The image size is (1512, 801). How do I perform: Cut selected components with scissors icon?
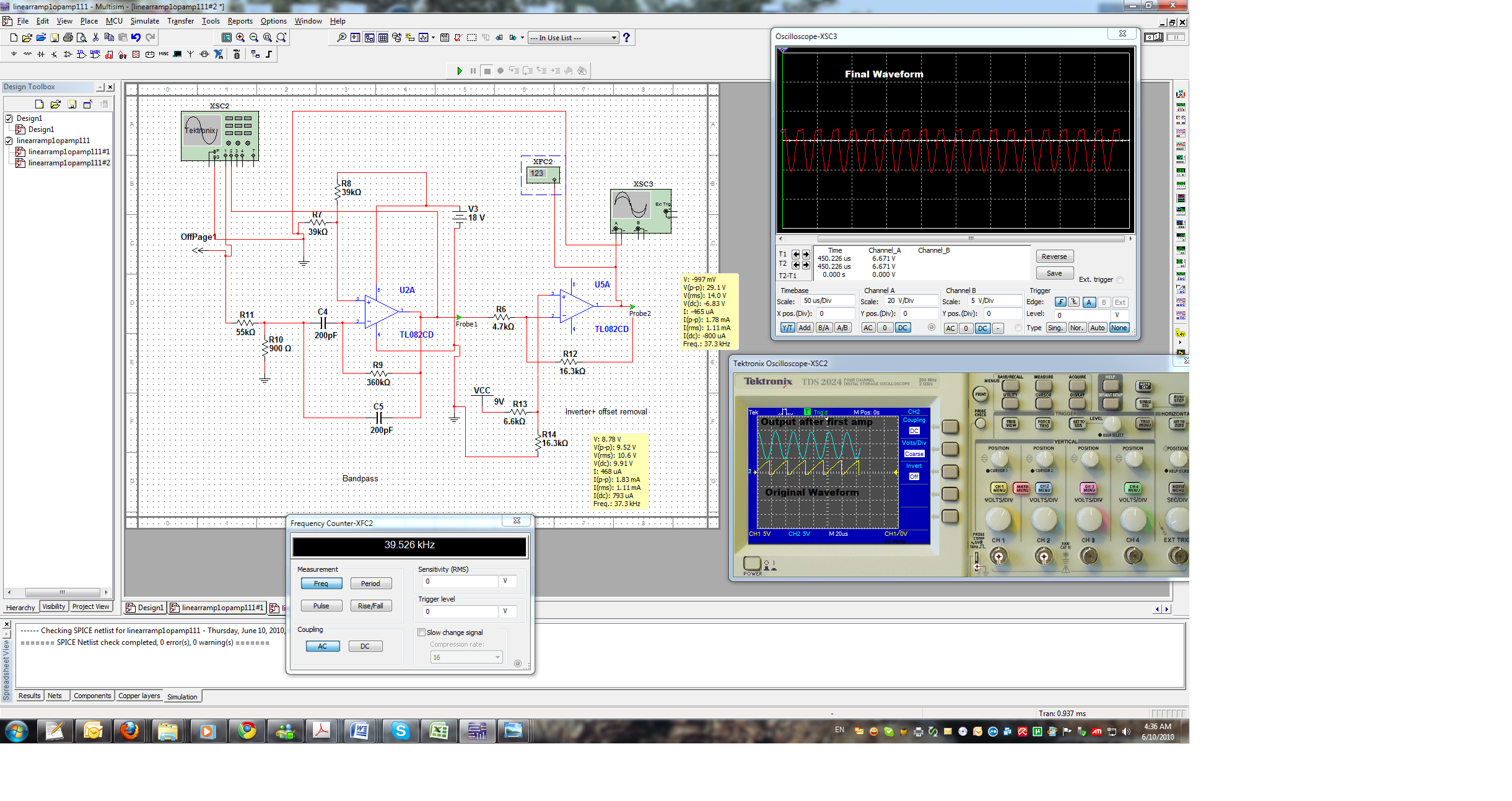(x=95, y=38)
